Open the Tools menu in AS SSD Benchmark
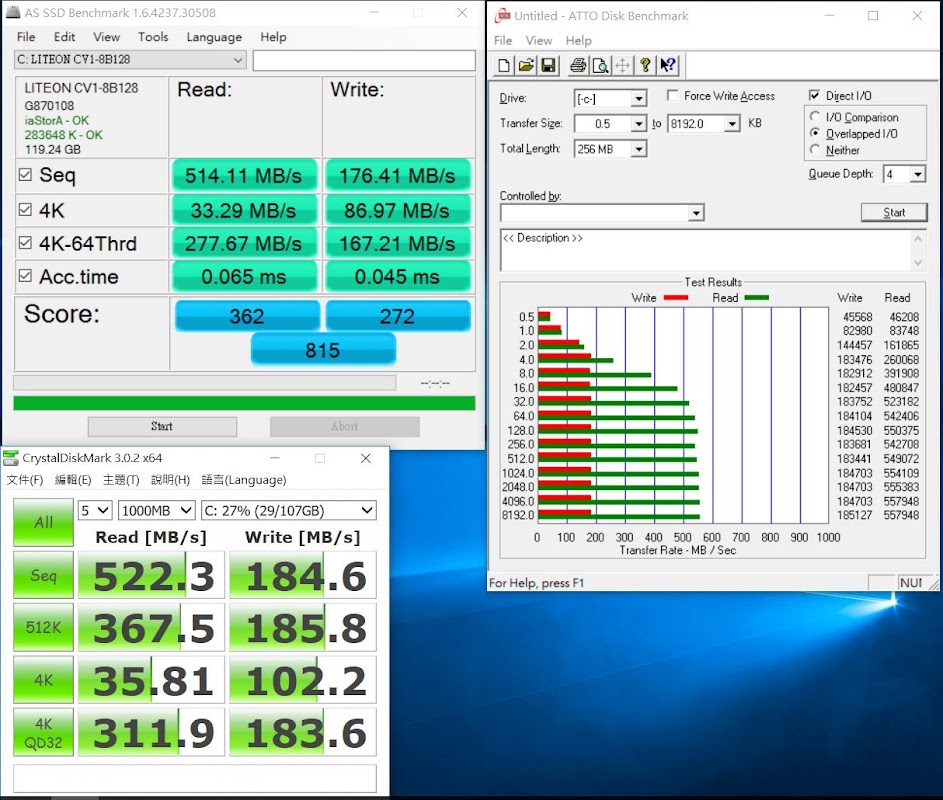The image size is (943, 800). (153, 37)
